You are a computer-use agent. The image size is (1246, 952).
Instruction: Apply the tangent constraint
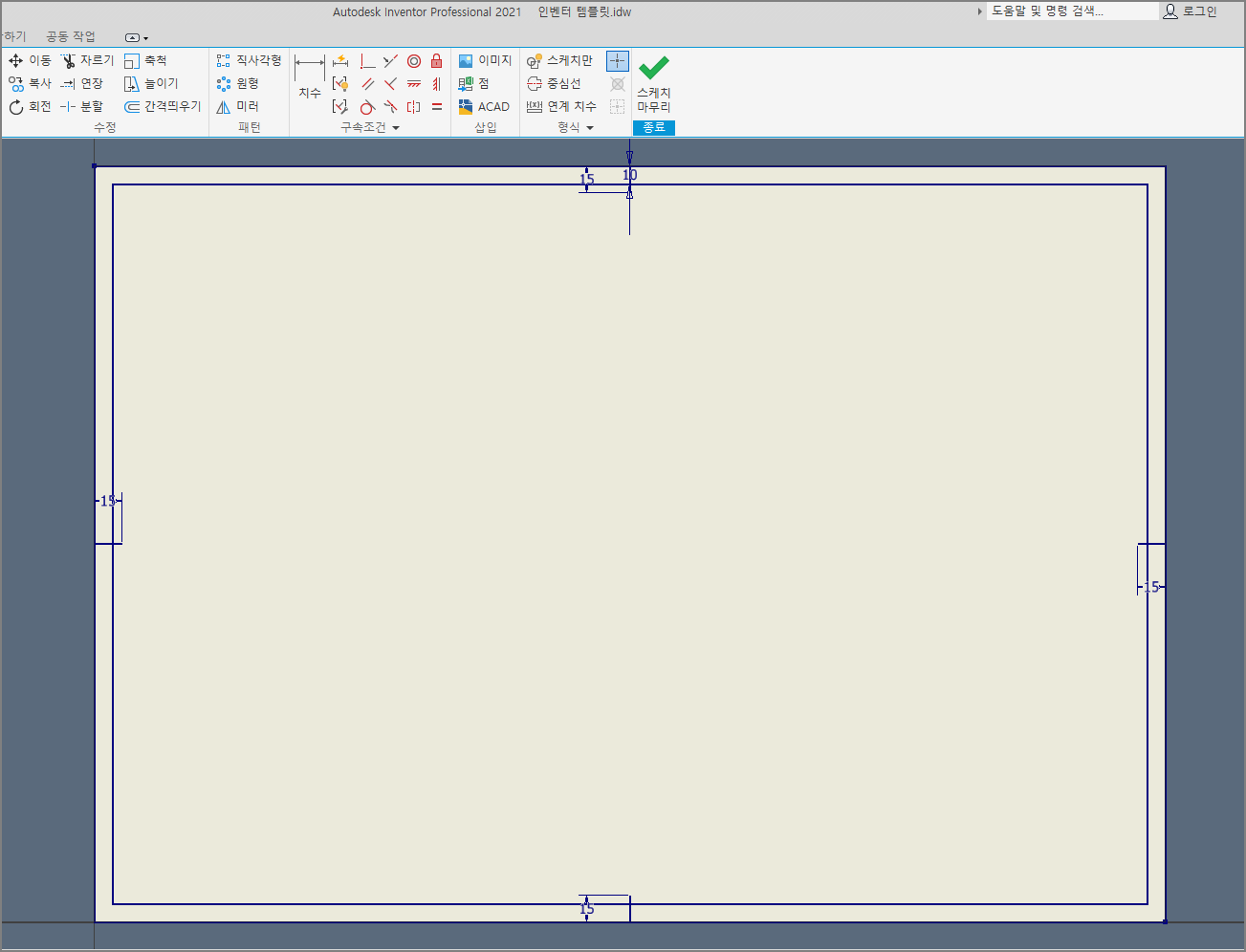click(367, 107)
